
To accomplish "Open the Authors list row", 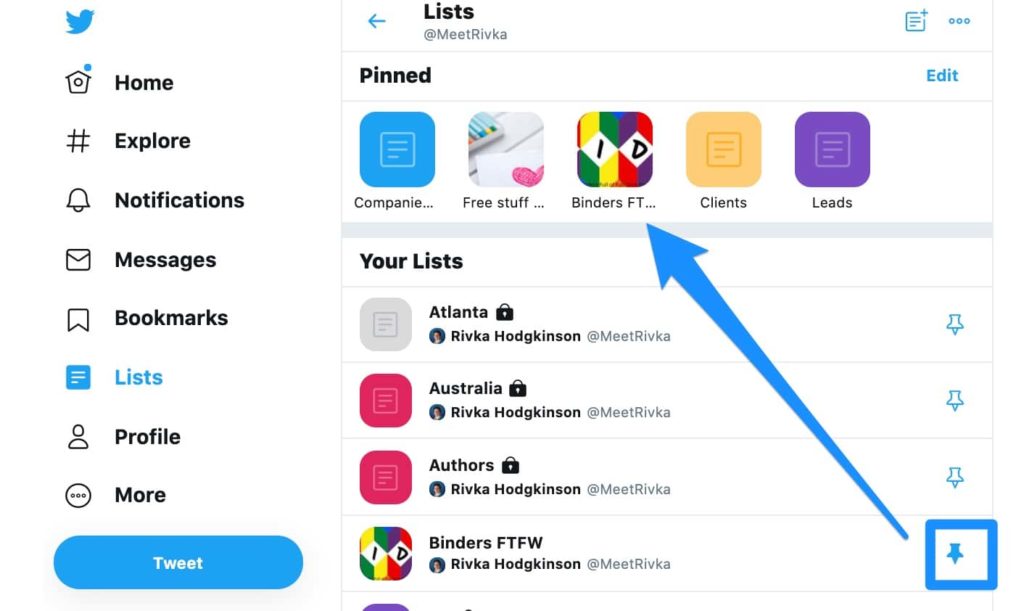I will pyautogui.click(x=600, y=477).
